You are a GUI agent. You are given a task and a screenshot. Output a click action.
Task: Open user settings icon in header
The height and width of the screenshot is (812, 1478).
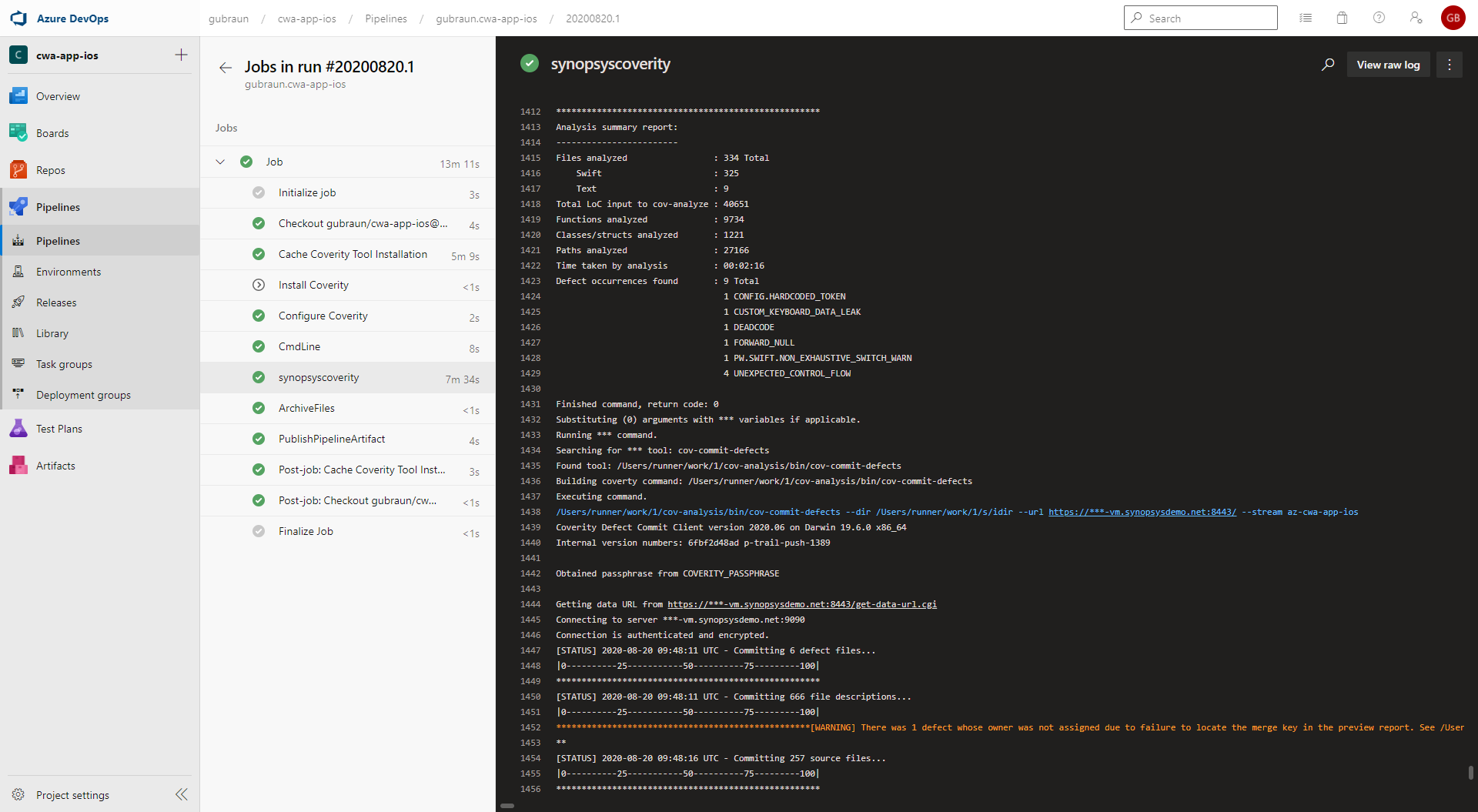point(1416,18)
